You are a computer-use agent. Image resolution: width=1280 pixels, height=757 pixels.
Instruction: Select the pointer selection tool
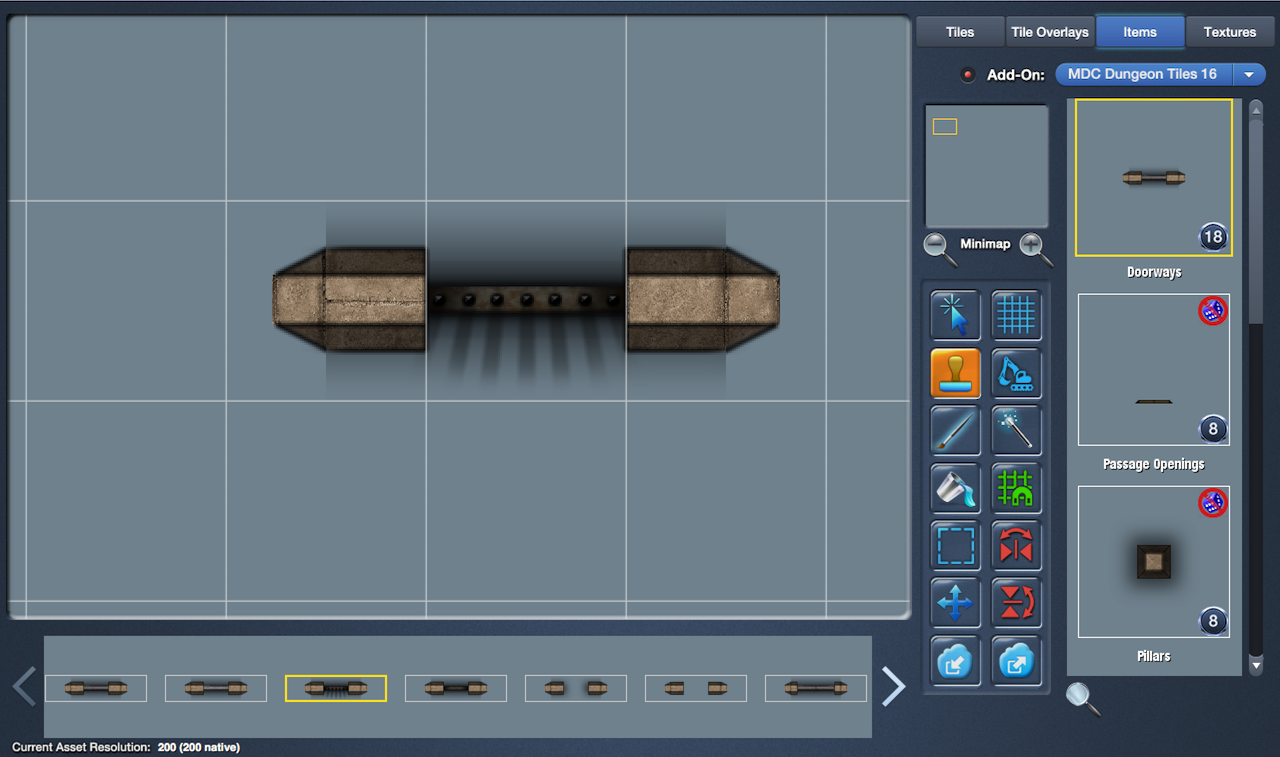pos(955,316)
